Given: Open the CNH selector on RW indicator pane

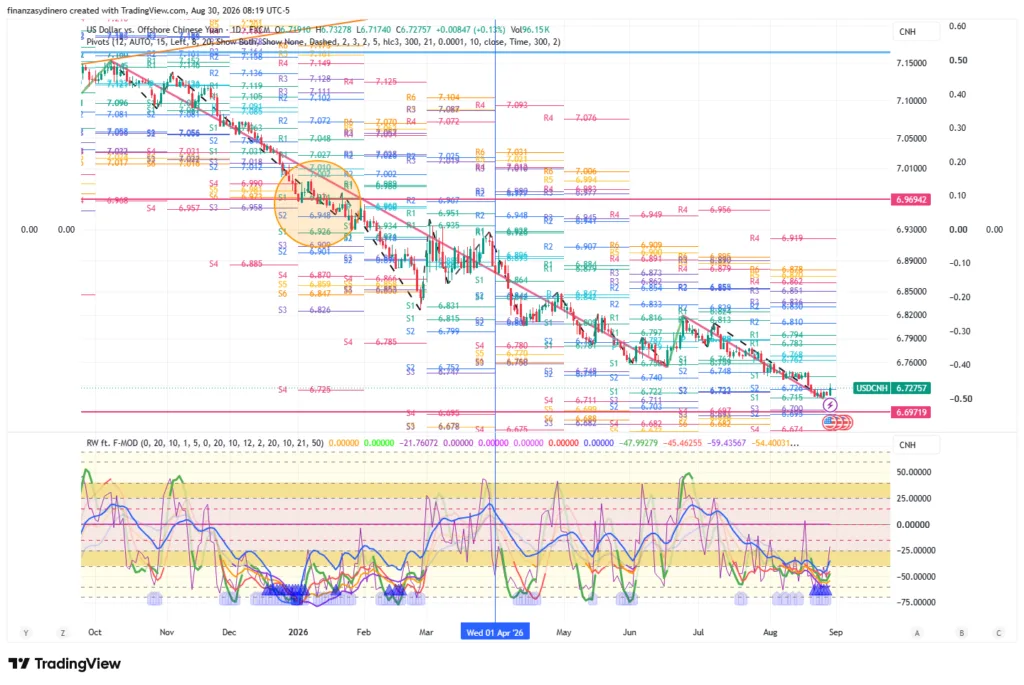Looking at the screenshot, I should coord(916,445).
